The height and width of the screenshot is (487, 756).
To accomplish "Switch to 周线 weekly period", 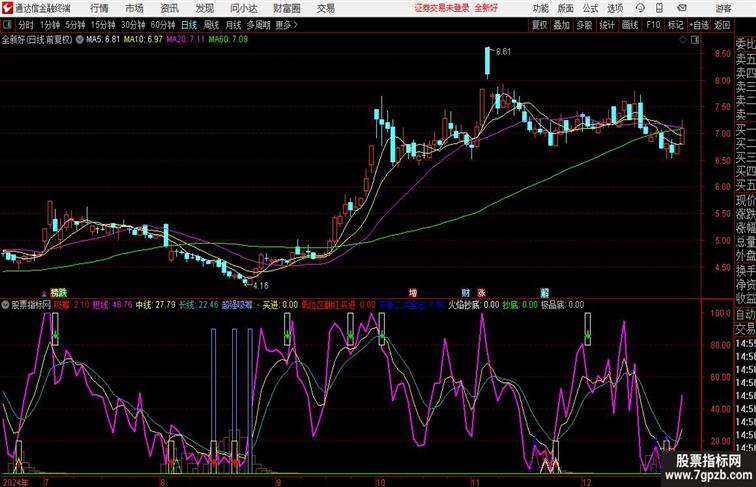I will point(211,25).
